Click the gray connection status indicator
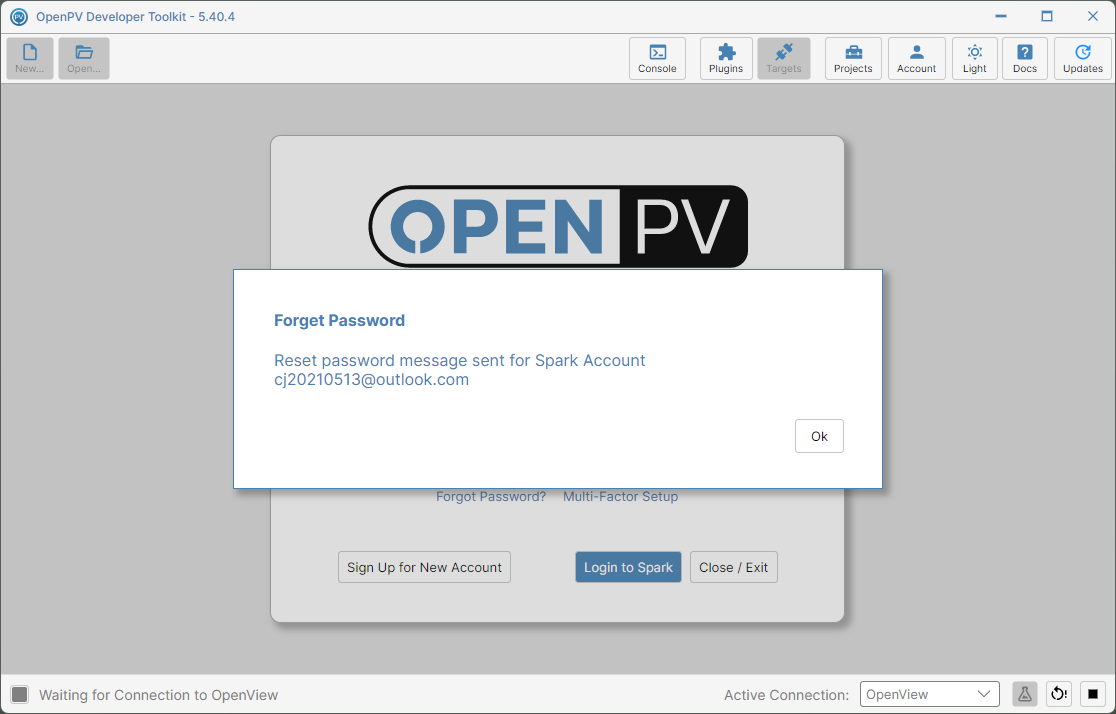This screenshot has width=1116, height=714. point(20,694)
